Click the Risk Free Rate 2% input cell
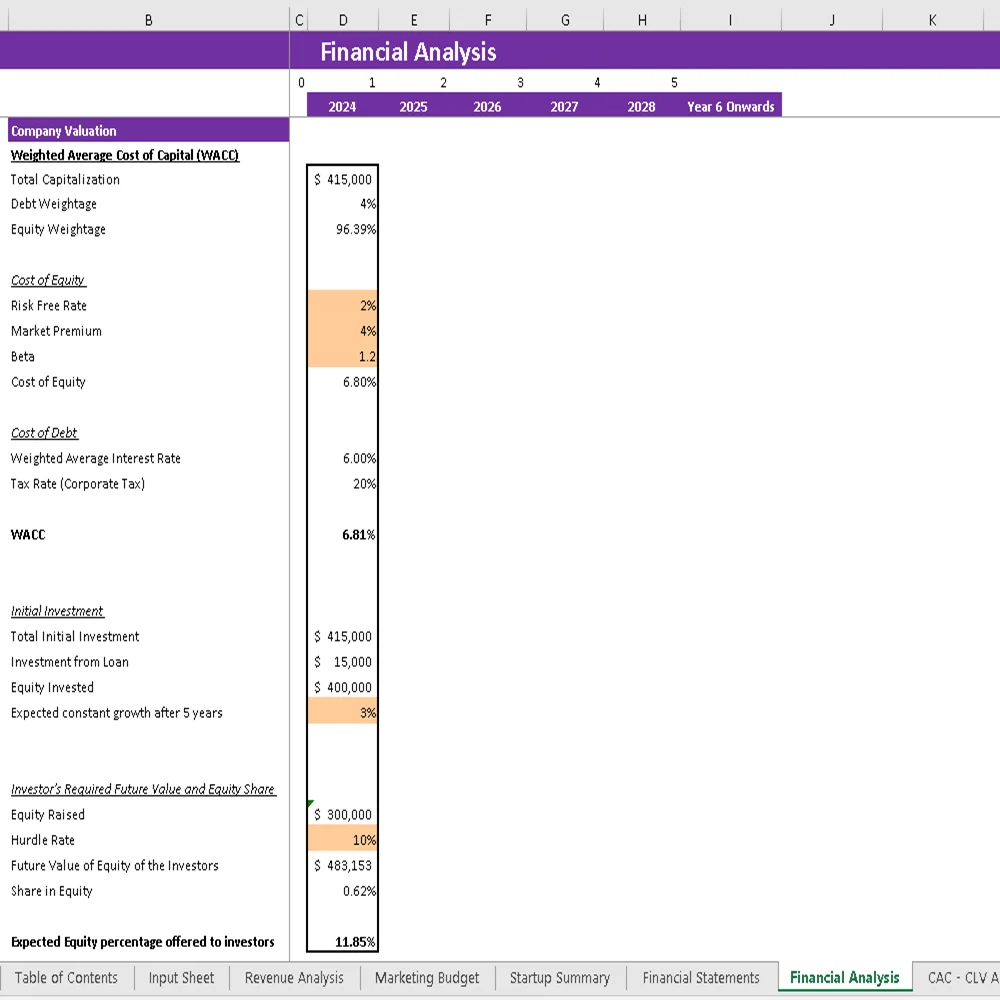 (x=343, y=306)
